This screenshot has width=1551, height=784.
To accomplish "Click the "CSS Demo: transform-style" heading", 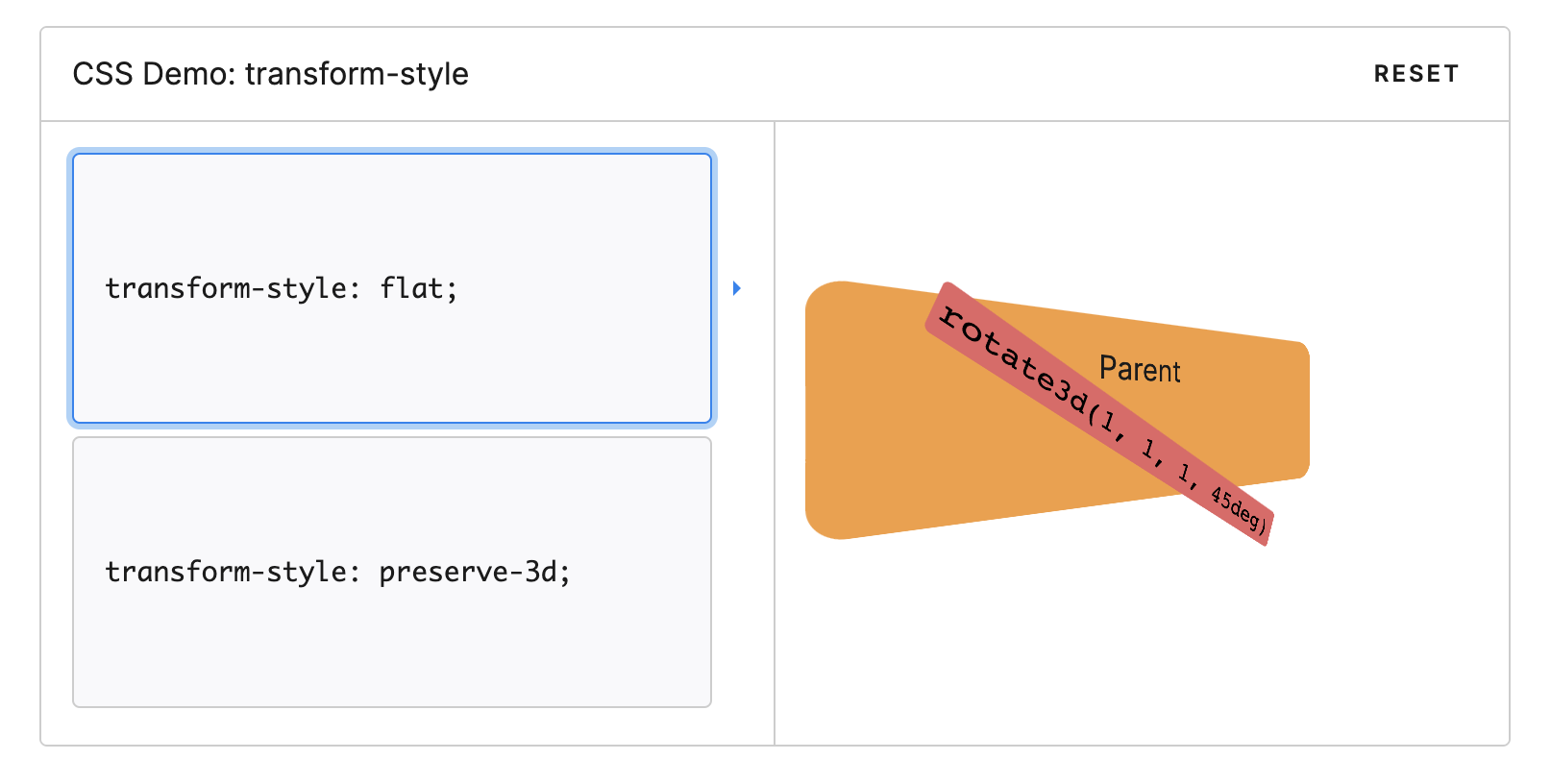I will pyautogui.click(x=270, y=74).
